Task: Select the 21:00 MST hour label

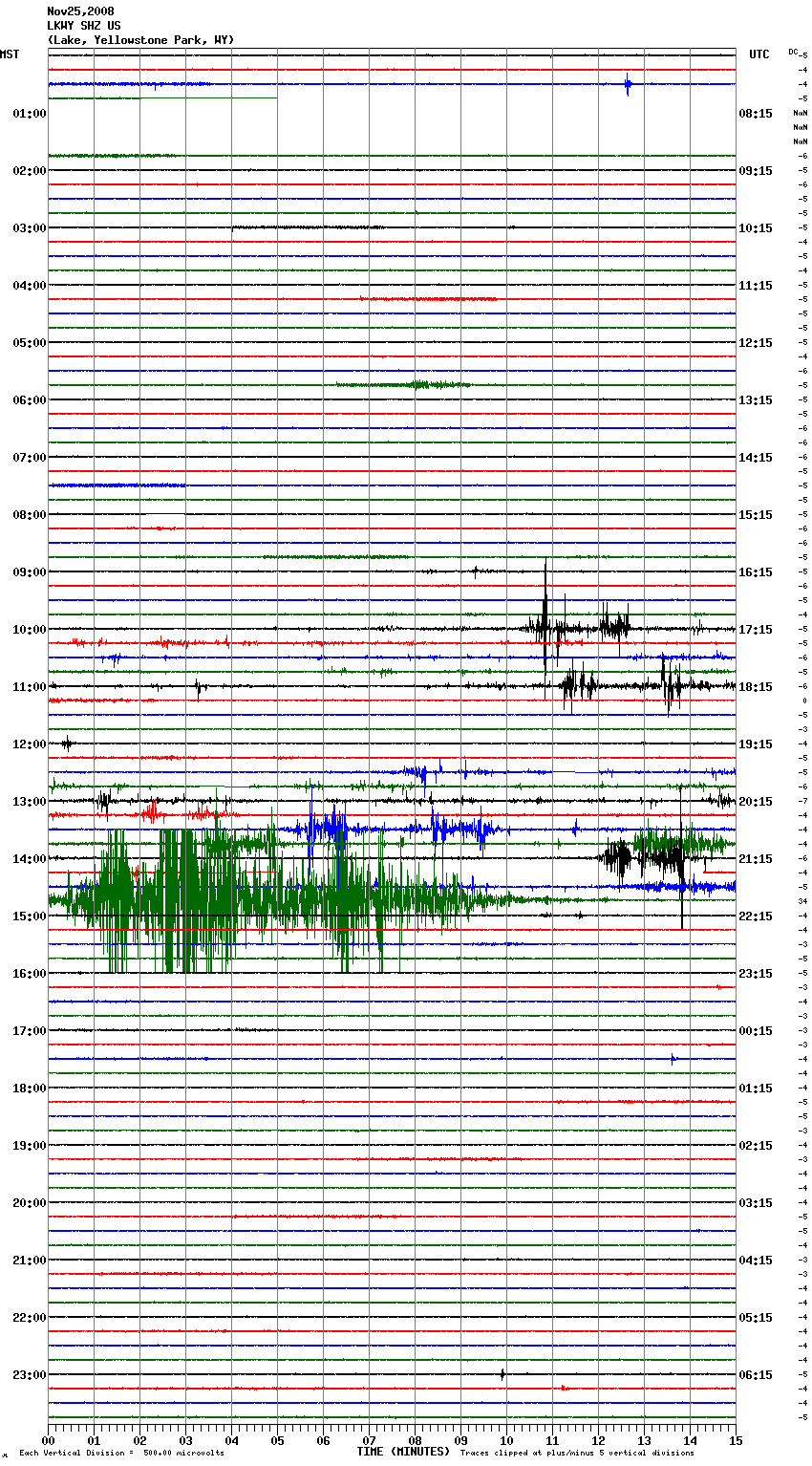Action: 30,1261
